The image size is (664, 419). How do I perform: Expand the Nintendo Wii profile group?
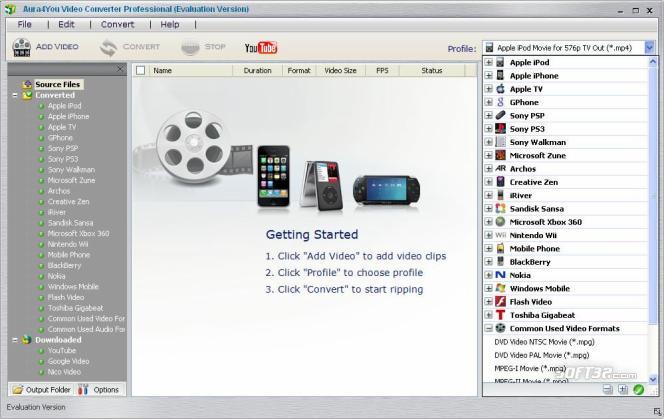point(488,235)
